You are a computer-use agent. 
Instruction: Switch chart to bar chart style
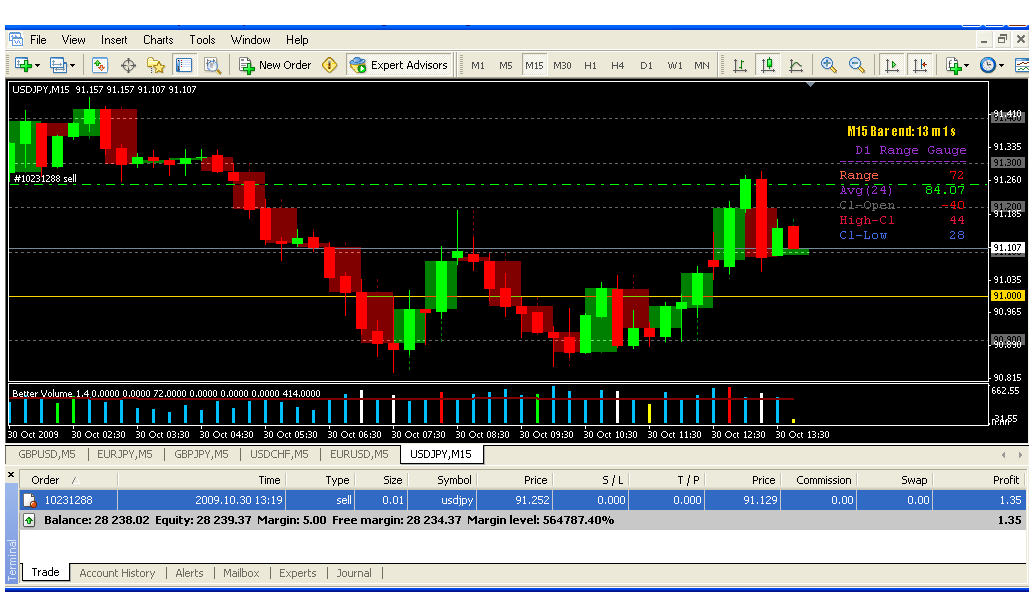[740, 65]
